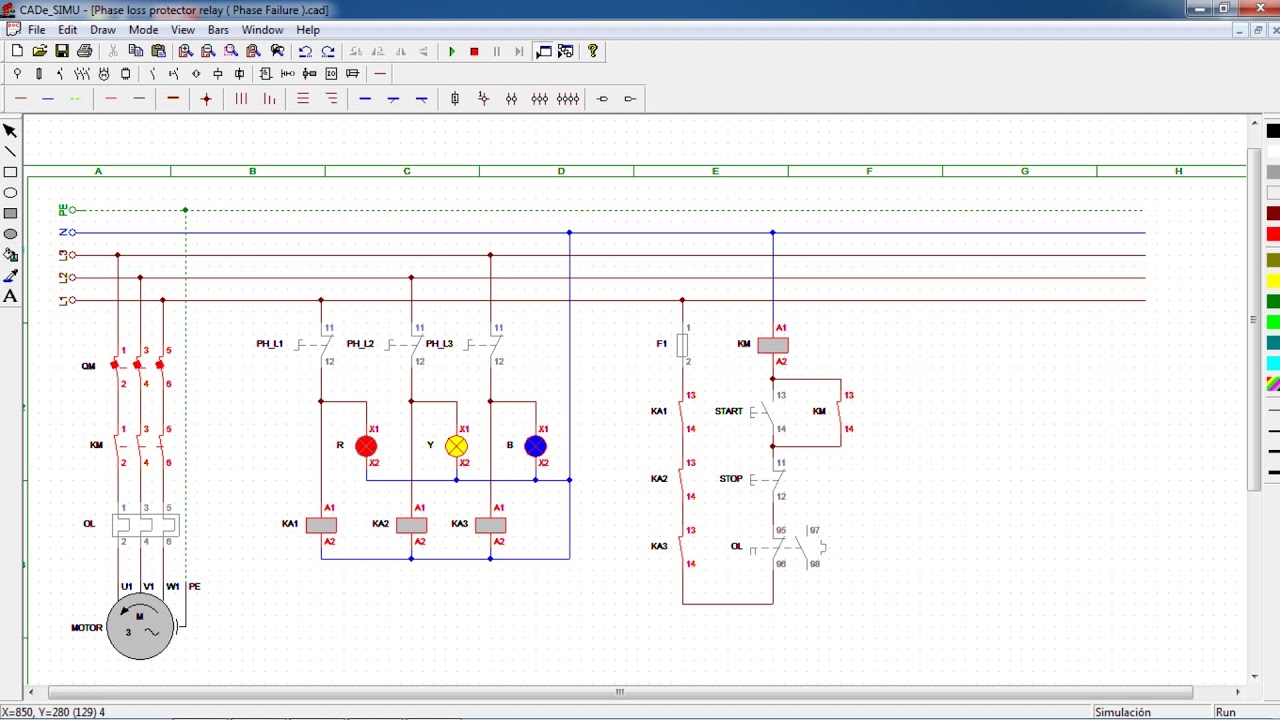Choose thickest line width option
1280x720 pixels.
1273,472
